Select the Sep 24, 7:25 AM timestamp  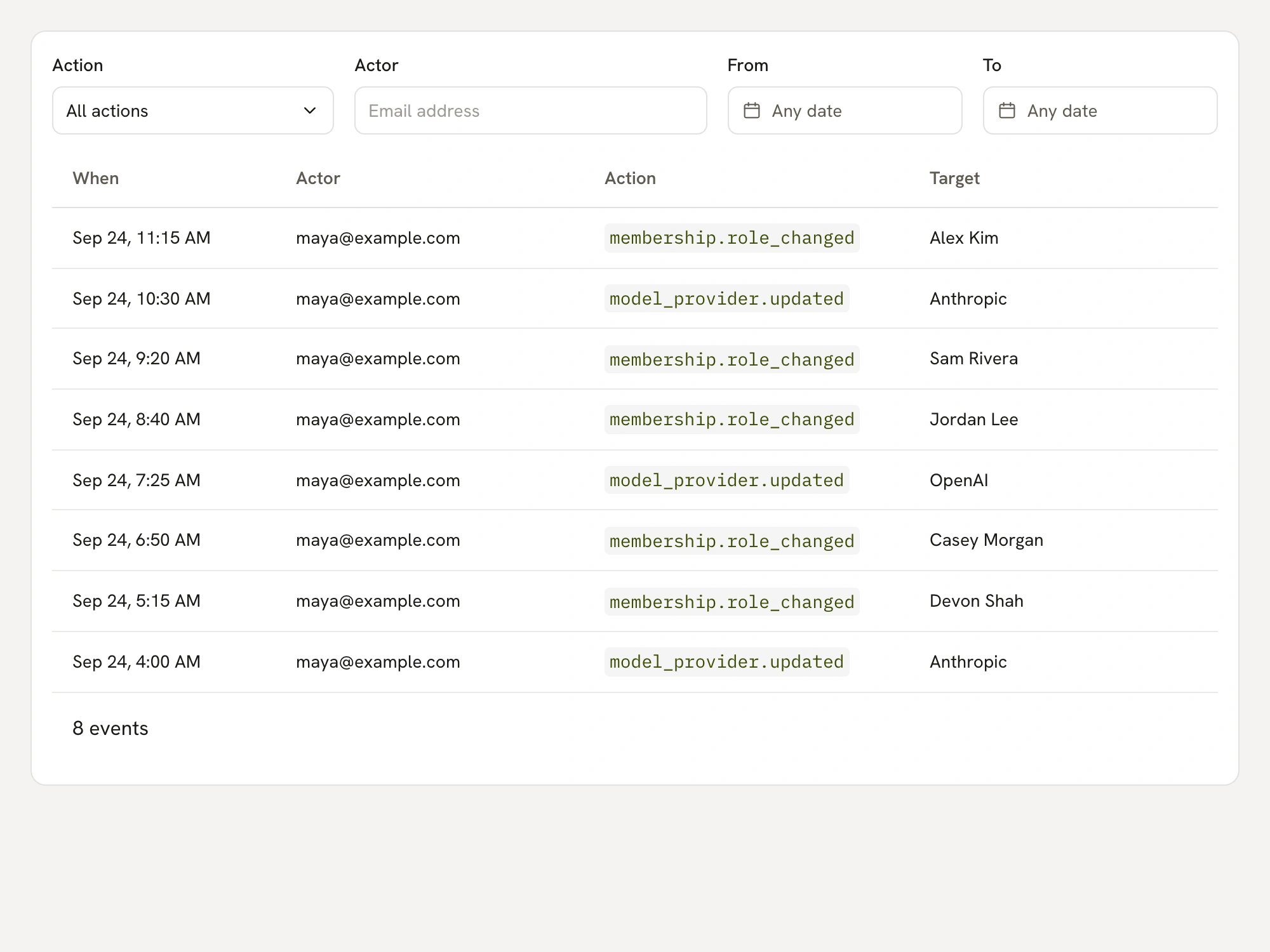(x=137, y=480)
